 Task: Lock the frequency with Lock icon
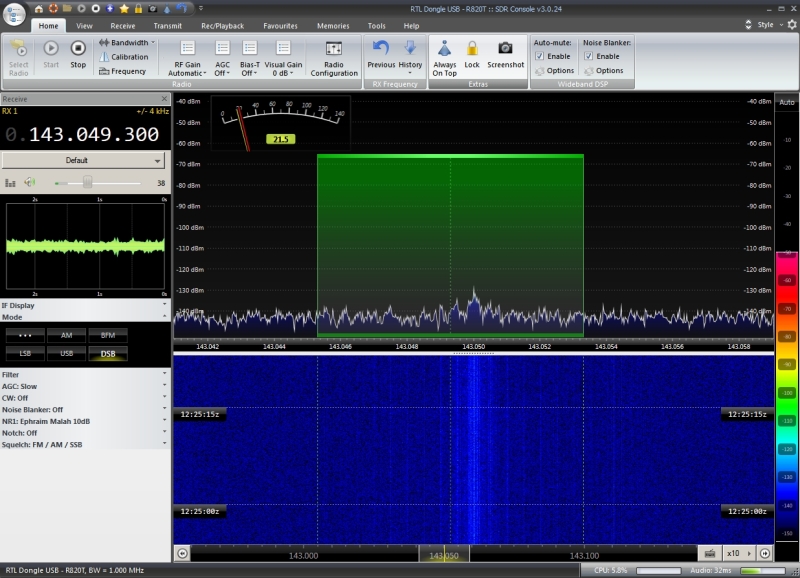[472, 54]
